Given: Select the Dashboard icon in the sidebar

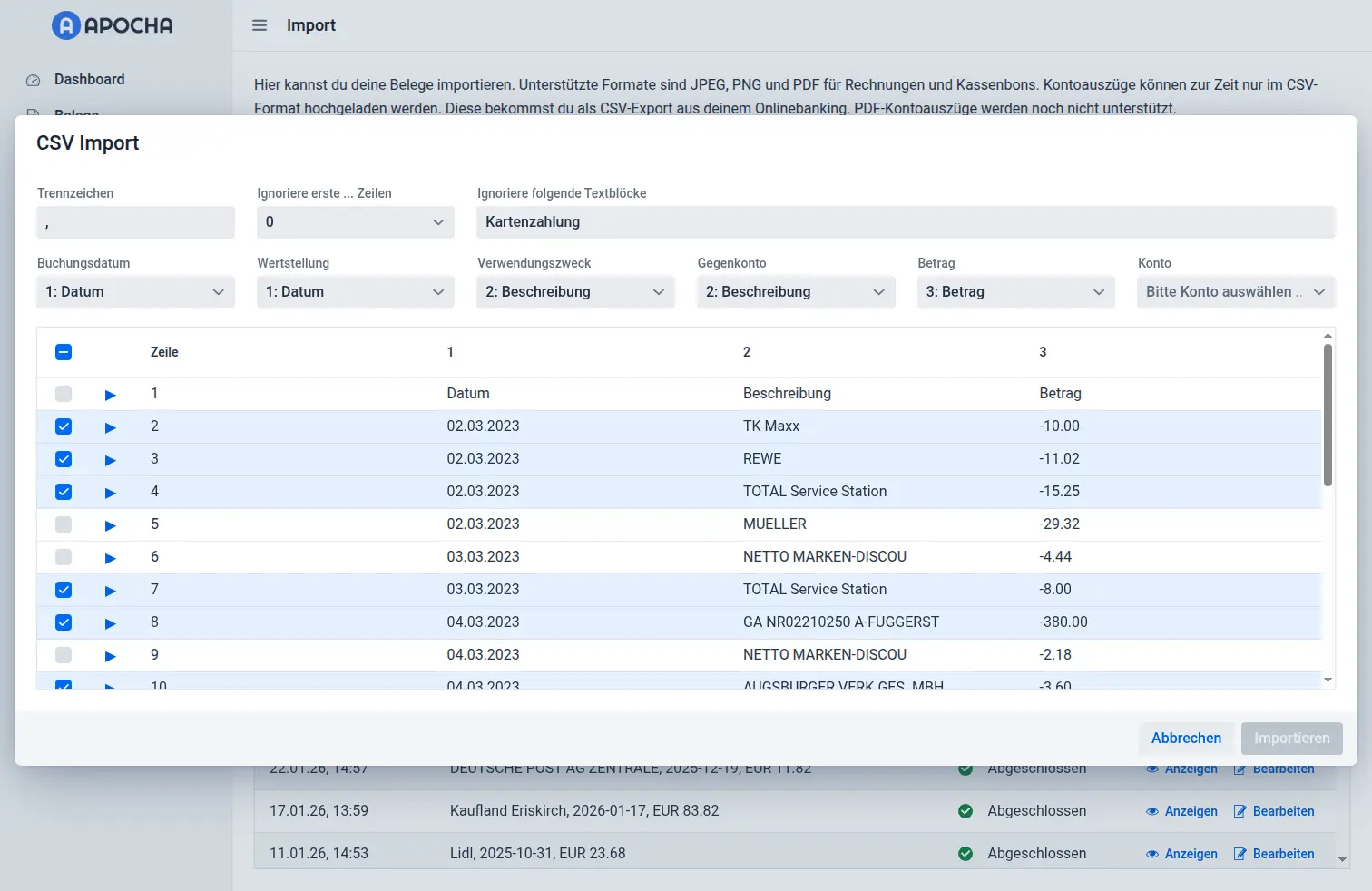Looking at the screenshot, I should (x=33, y=80).
